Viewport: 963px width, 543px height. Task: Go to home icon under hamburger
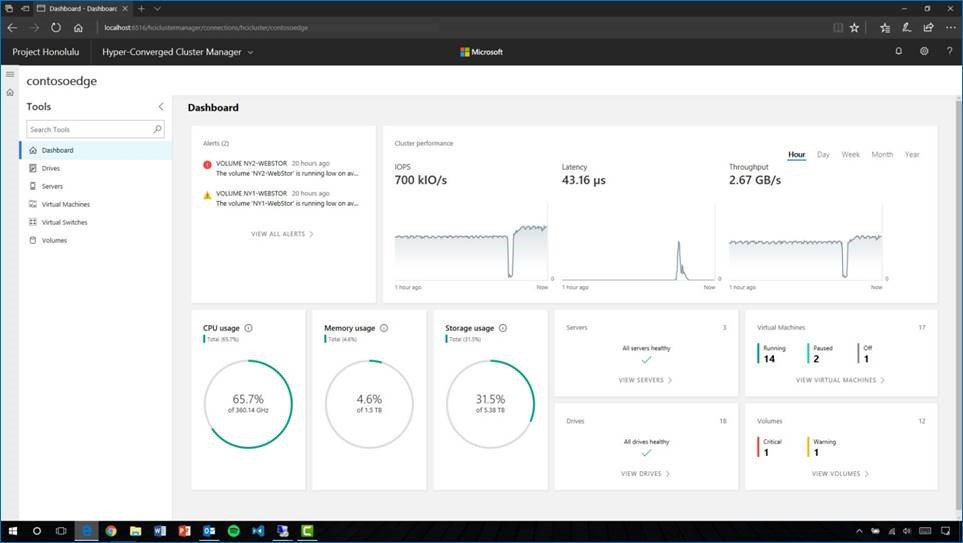pos(10,93)
